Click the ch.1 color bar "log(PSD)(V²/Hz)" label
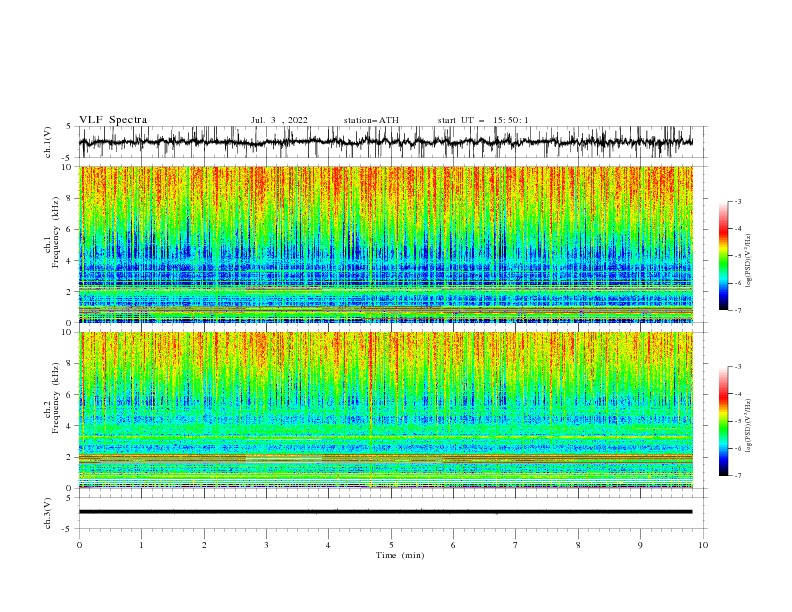The height and width of the screenshot is (612, 792). click(749, 261)
